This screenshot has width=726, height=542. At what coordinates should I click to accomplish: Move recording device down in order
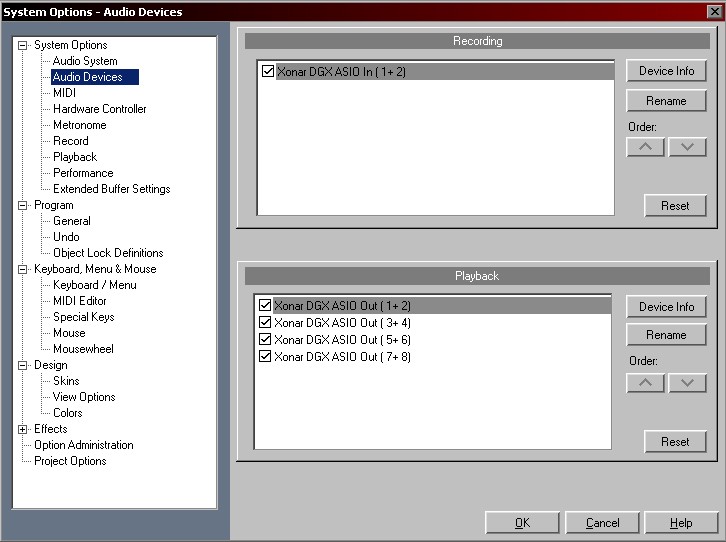click(687, 147)
